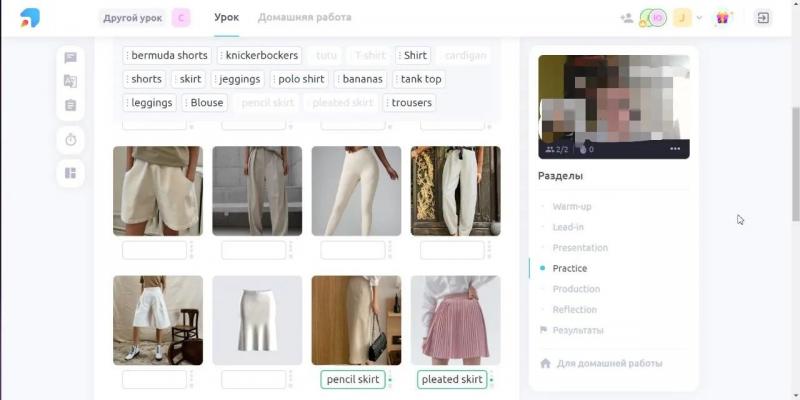Open the three-dots menu on video panel
Viewport: 800px width, 400px height.
pyautogui.click(x=675, y=149)
